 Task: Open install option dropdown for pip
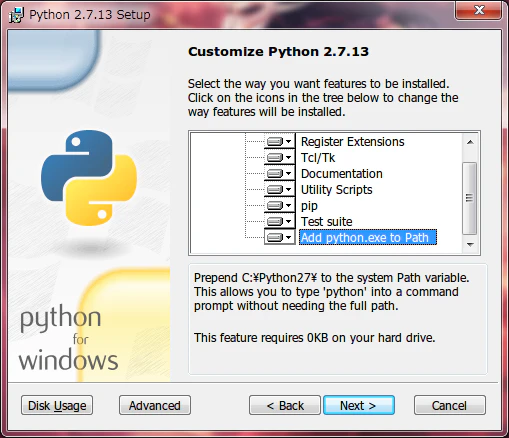(x=280, y=205)
